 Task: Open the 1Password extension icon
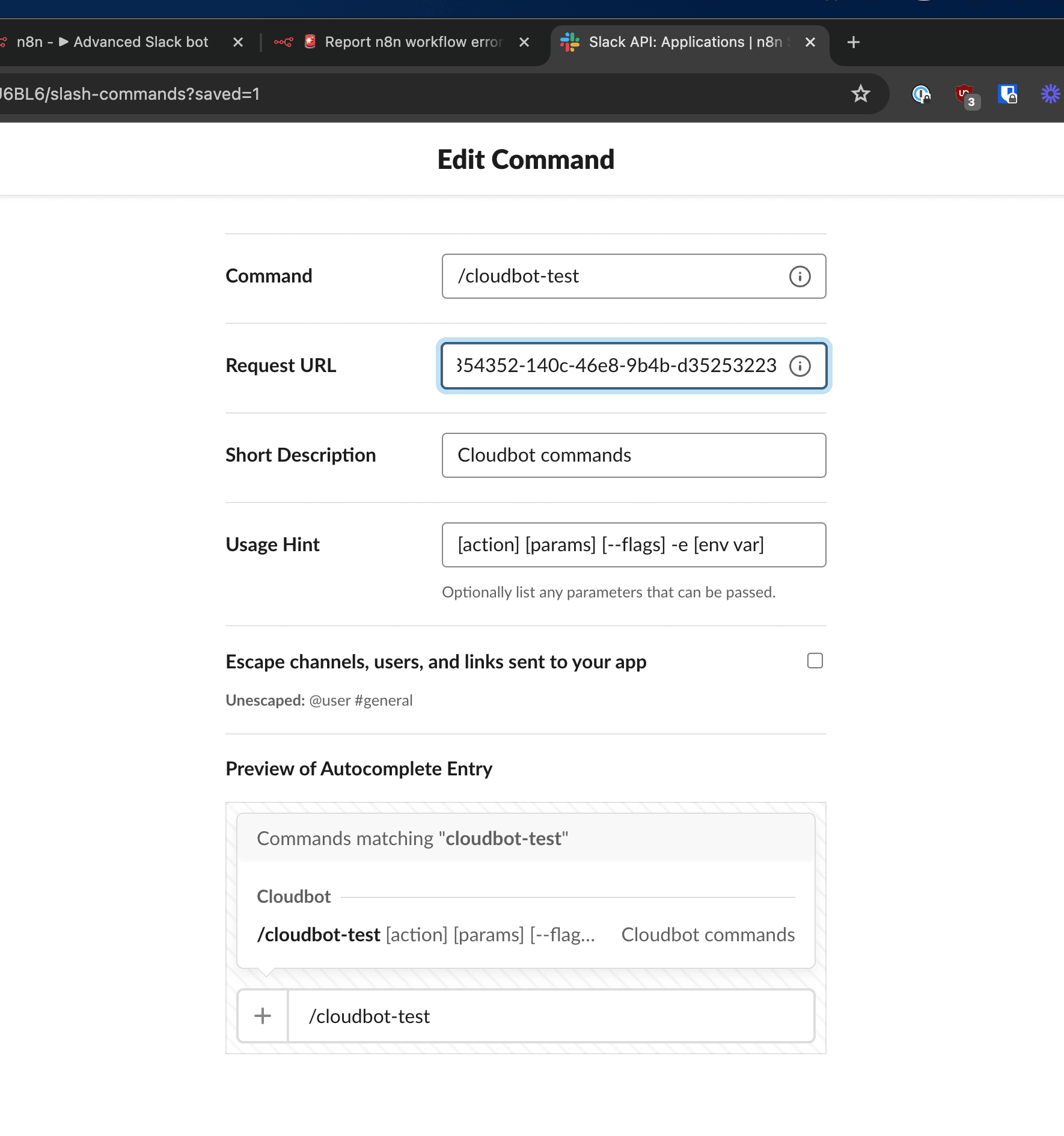coord(921,94)
